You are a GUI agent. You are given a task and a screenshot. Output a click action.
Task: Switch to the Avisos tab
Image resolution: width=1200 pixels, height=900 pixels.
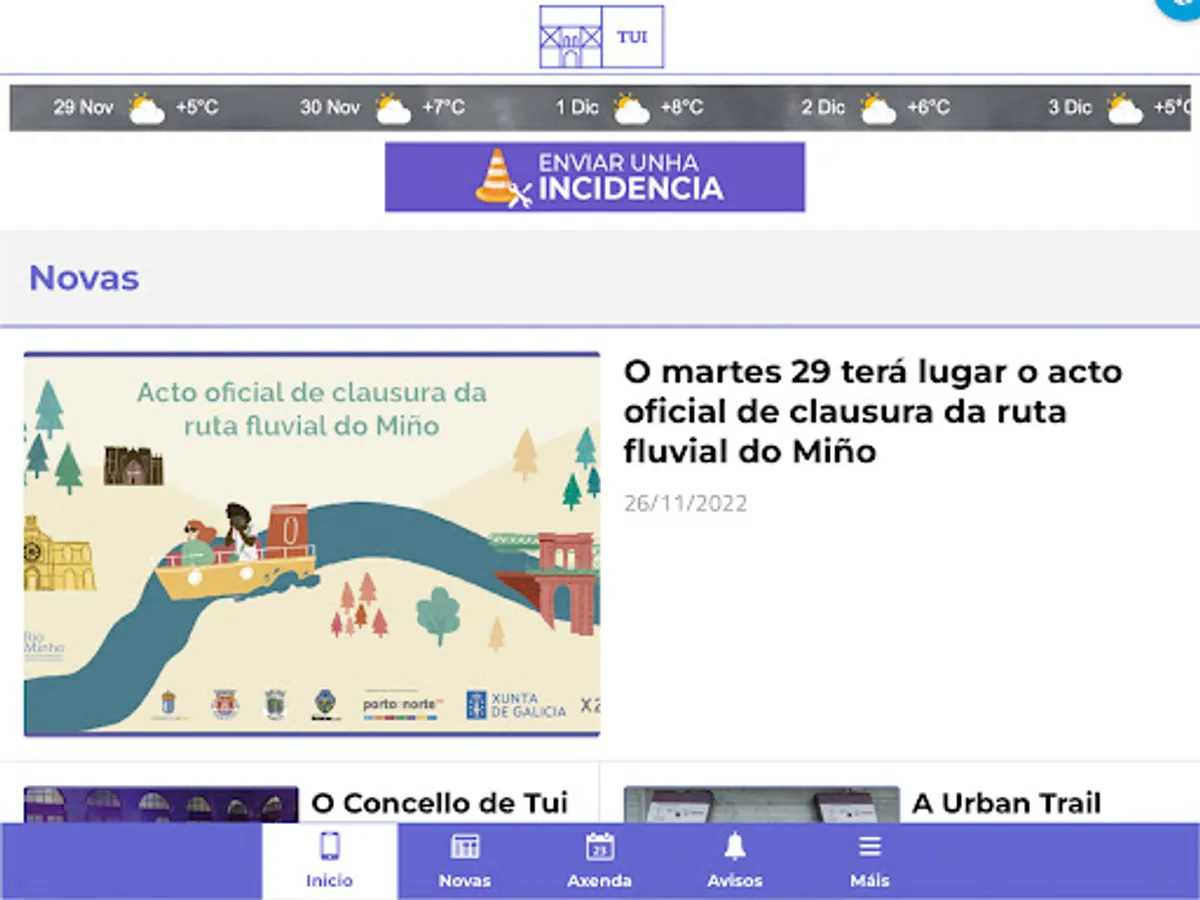click(x=736, y=860)
